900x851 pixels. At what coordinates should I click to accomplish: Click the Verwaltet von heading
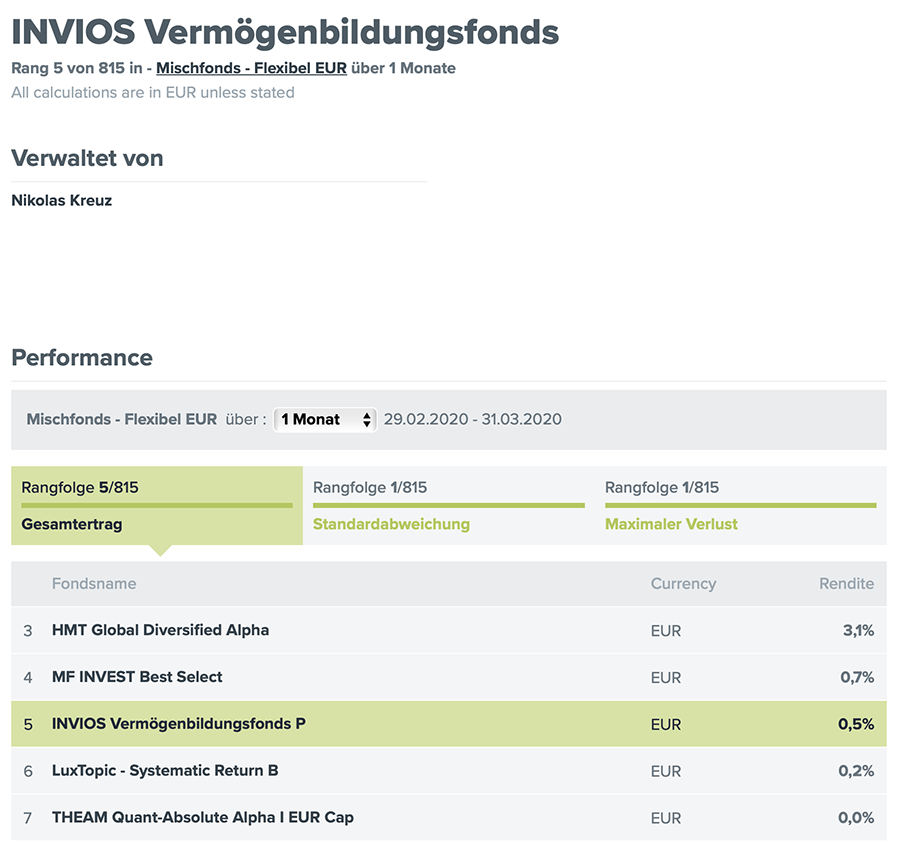click(x=87, y=158)
